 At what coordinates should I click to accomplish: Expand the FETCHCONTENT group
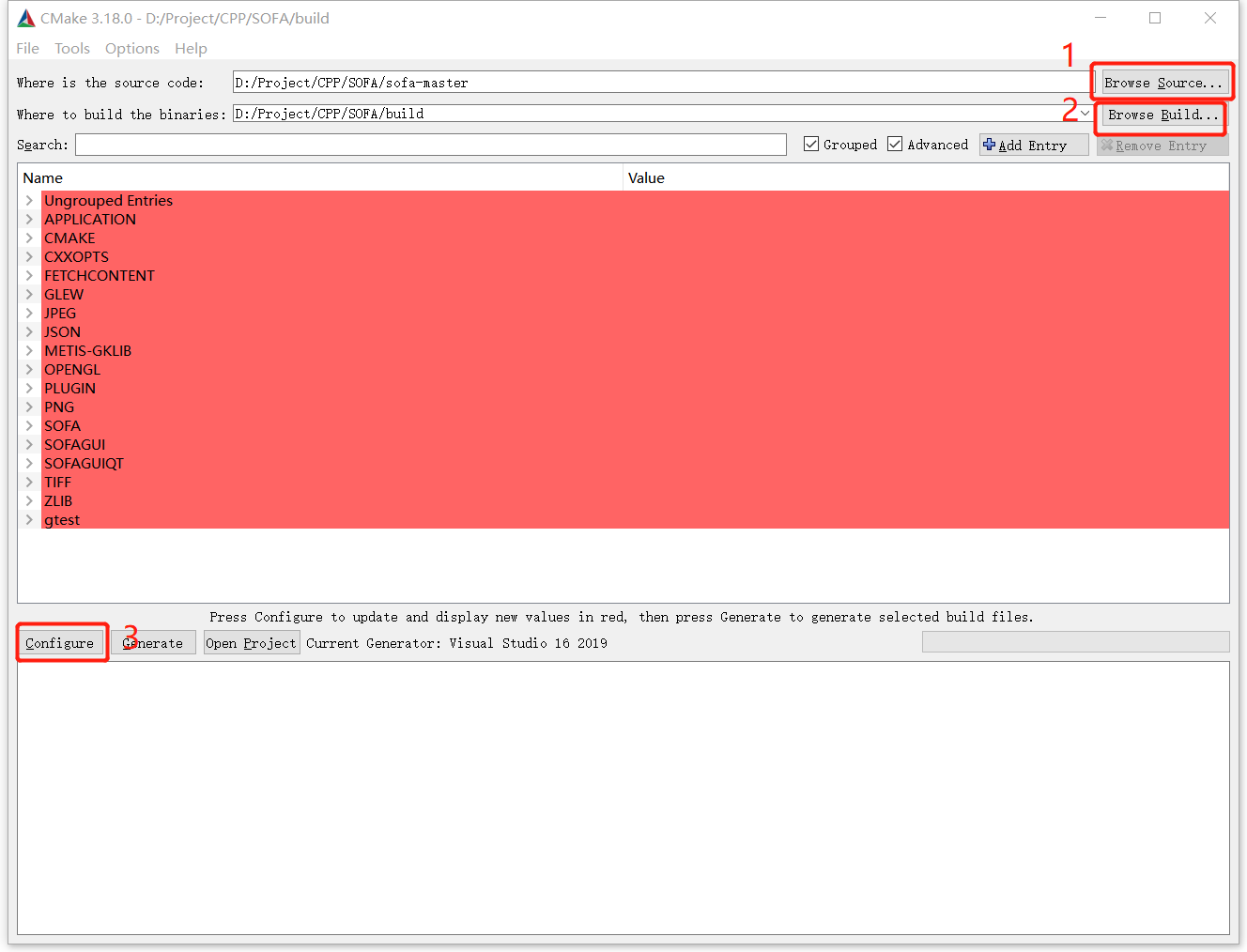(28, 275)
